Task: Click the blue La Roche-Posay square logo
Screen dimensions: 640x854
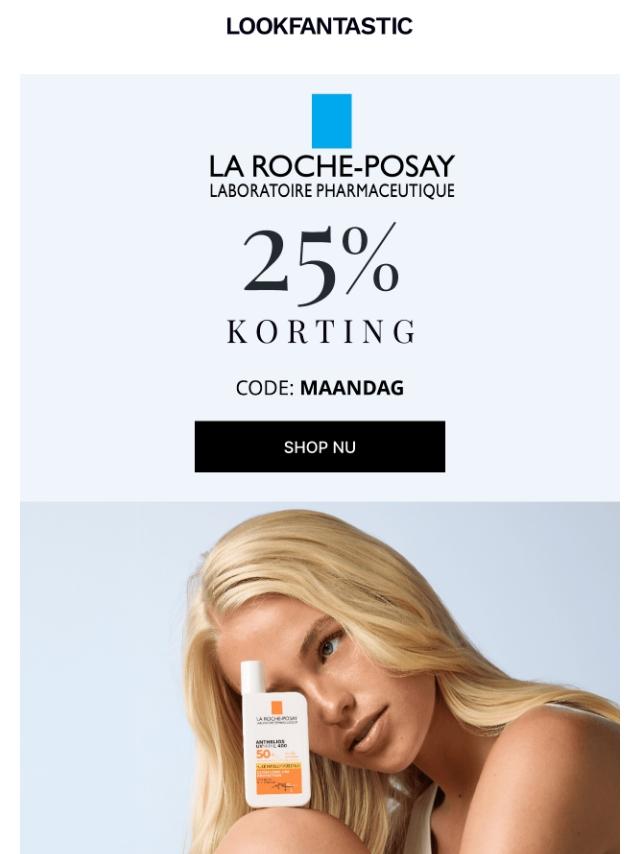Action: point(331,121)
